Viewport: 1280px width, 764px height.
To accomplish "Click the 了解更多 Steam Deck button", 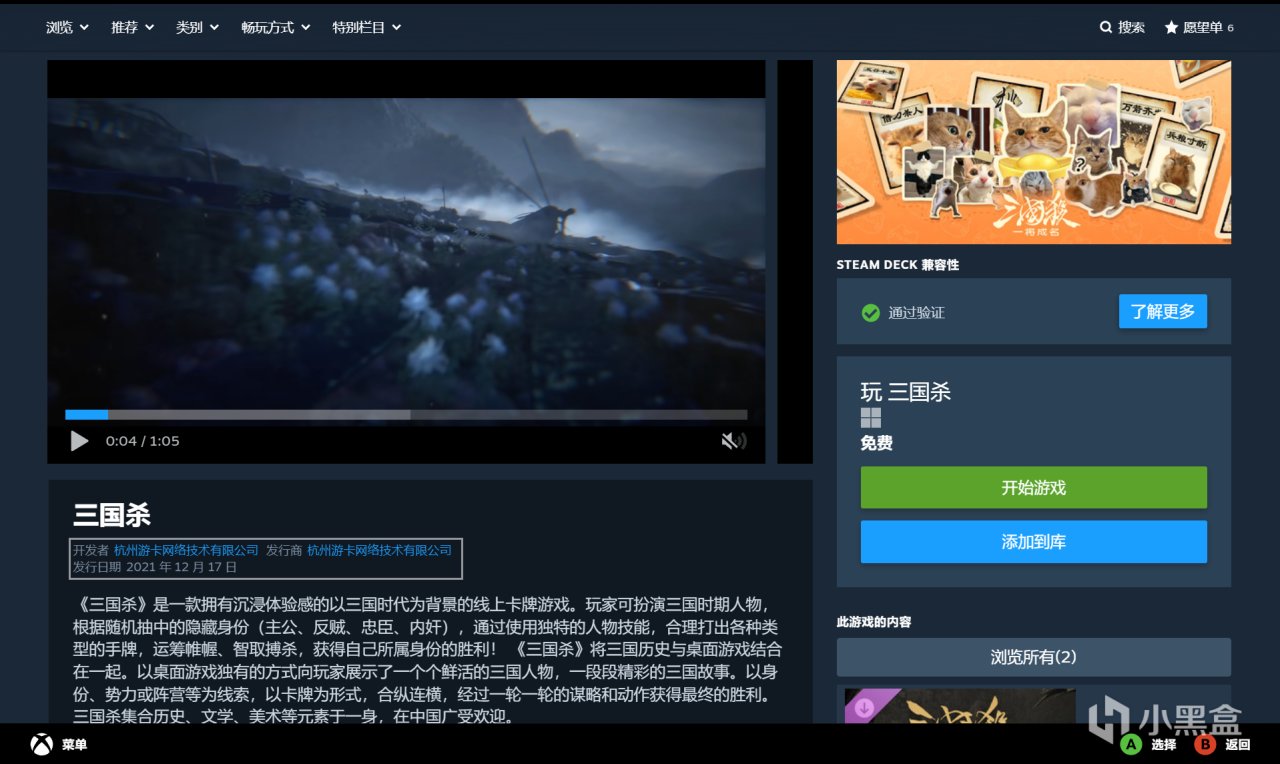I will click(x=1163, y=311).
